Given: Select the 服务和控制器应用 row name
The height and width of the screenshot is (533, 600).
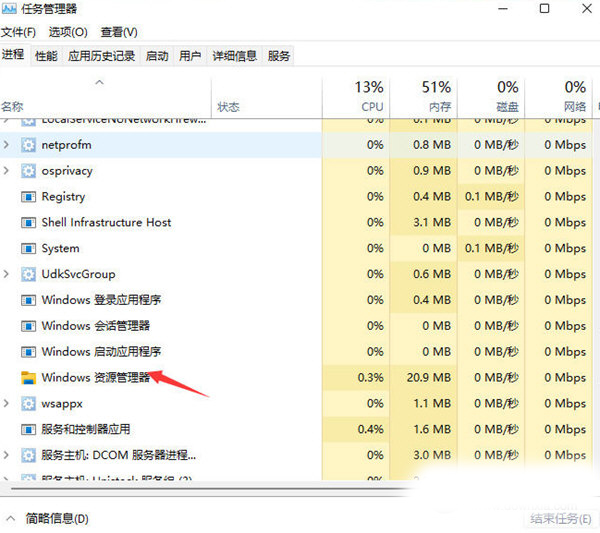Looking at the screenshot, I should pyautogui.click(x=86, y=429).
